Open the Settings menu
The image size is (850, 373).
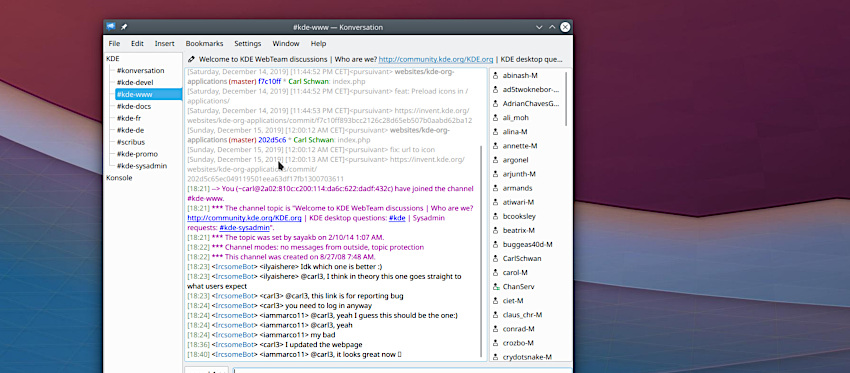tap(248, 43)
